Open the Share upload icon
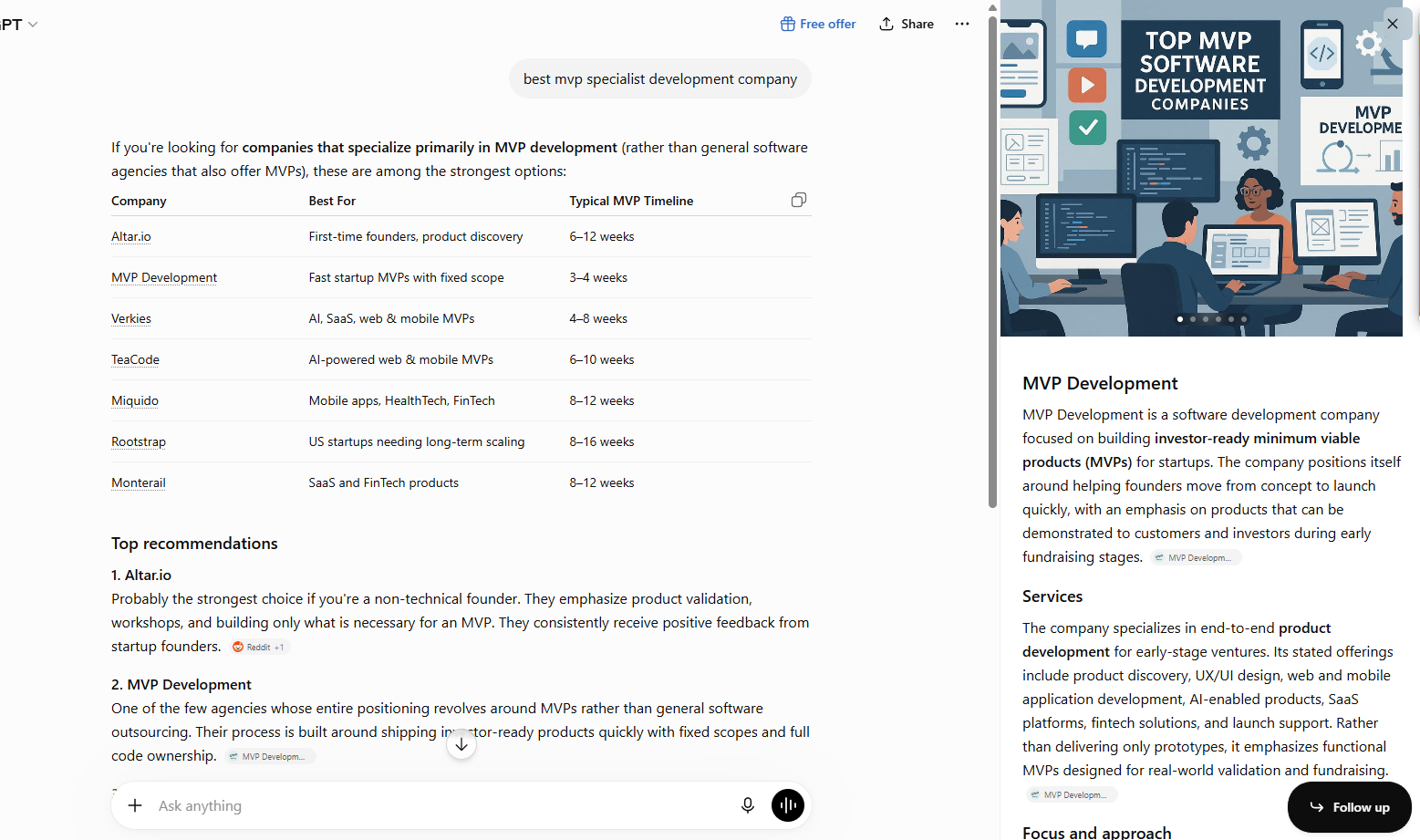The image size is (1420, 840). pyautogui.click(x=886, y=24)
